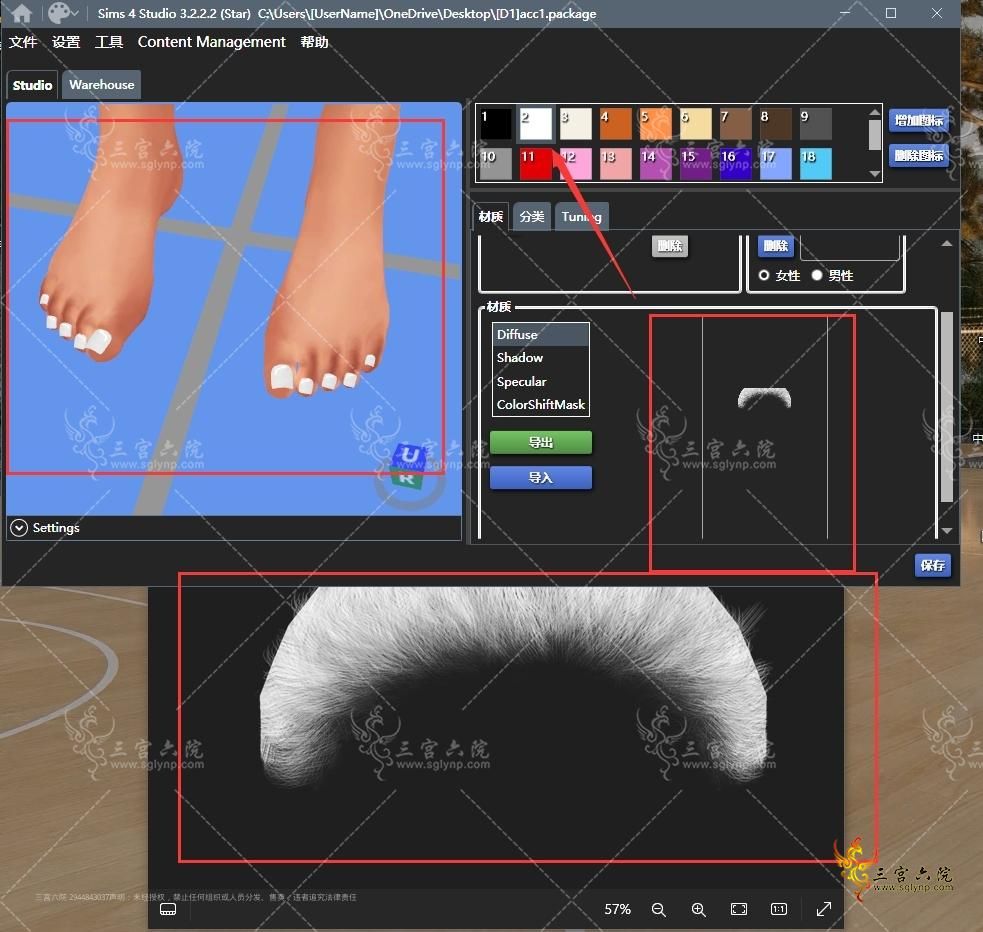Viewport: 983px width, 932px height.
Task: Click the 1:1 actual size icon
Action: click(x=779, y=909)
